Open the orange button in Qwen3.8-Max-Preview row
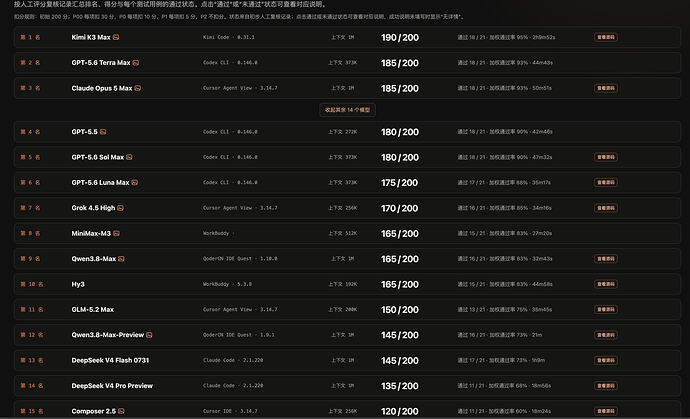This screenshot has height=419, width=690. pos(606,335)
